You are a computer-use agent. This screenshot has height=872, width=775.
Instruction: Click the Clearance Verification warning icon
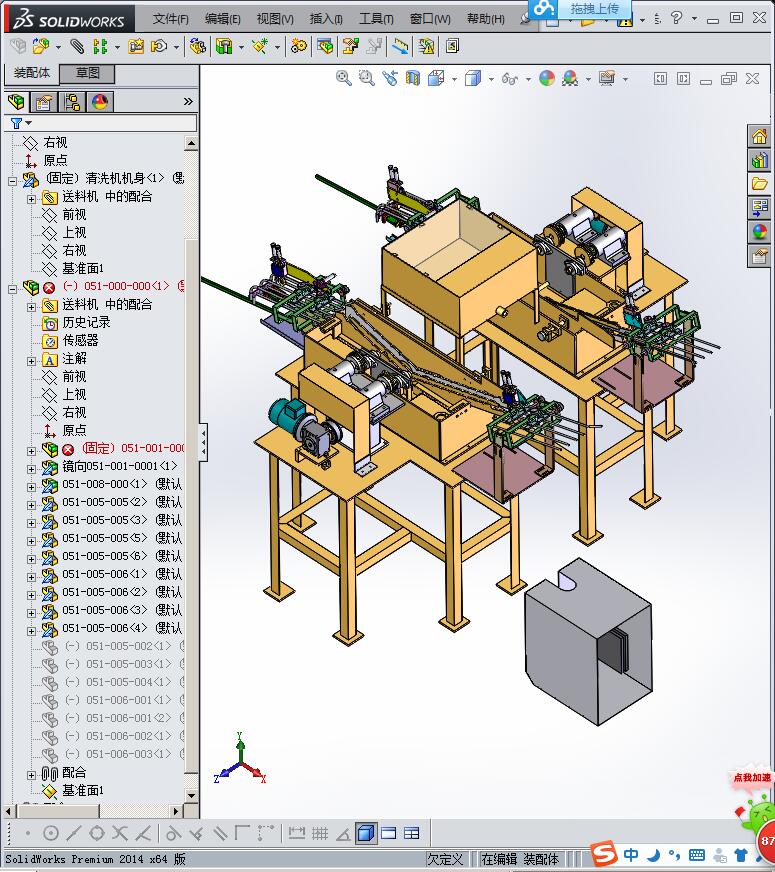point(426,46)
